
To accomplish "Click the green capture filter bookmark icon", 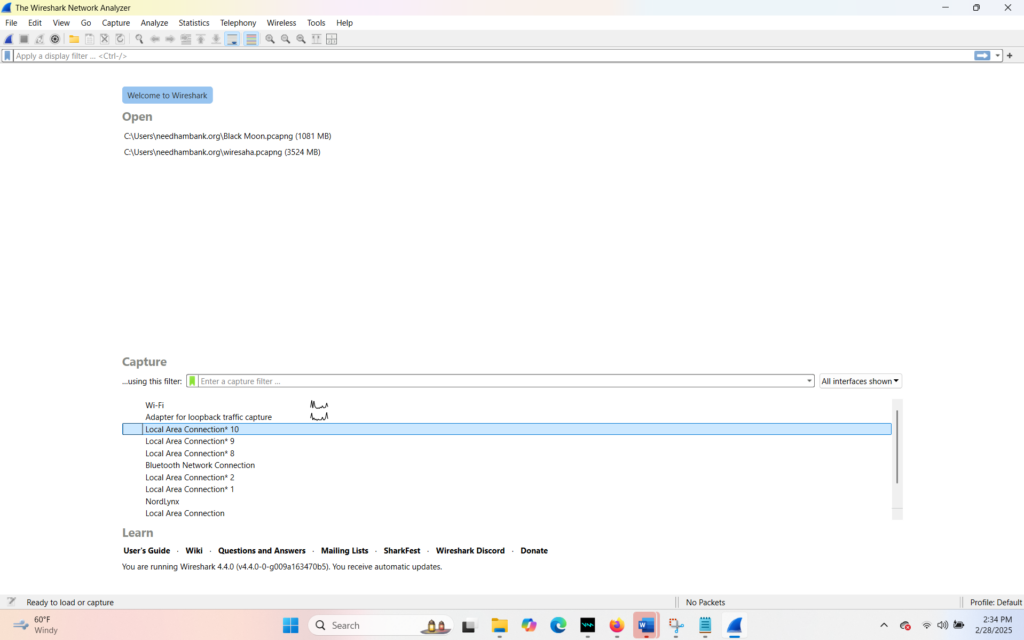I will pos(192,381).
